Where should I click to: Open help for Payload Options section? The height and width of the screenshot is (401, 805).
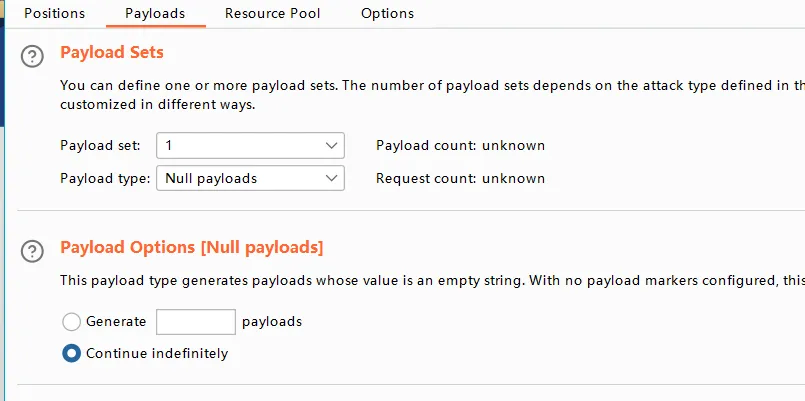coord(33,251)
